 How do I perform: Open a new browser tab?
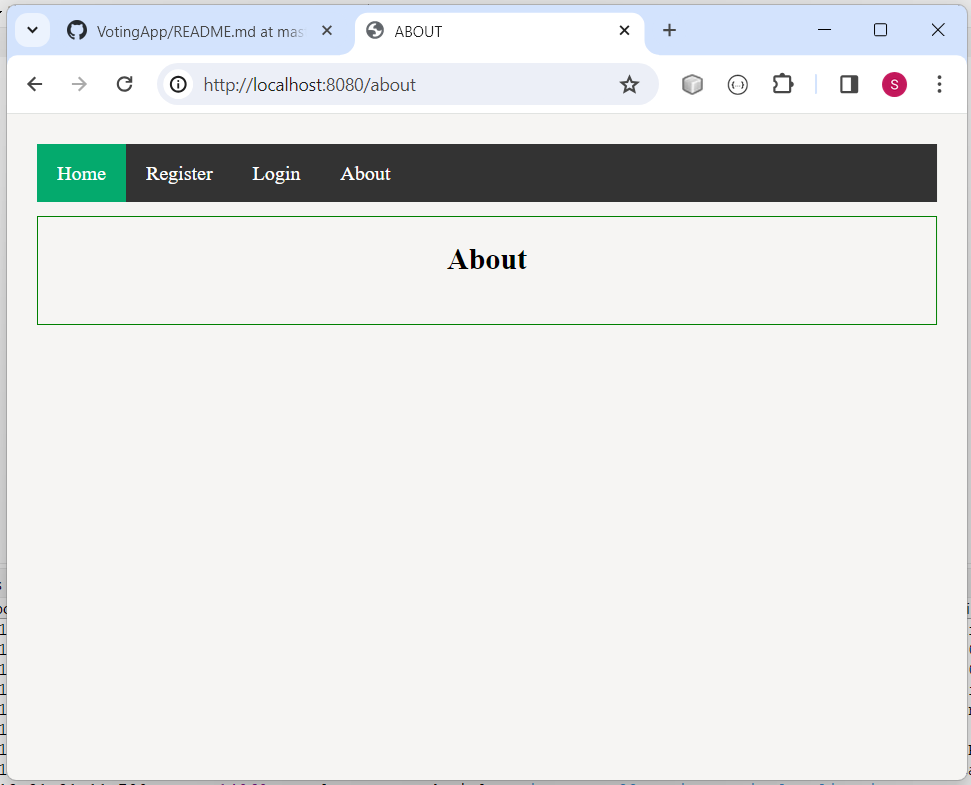669,30
